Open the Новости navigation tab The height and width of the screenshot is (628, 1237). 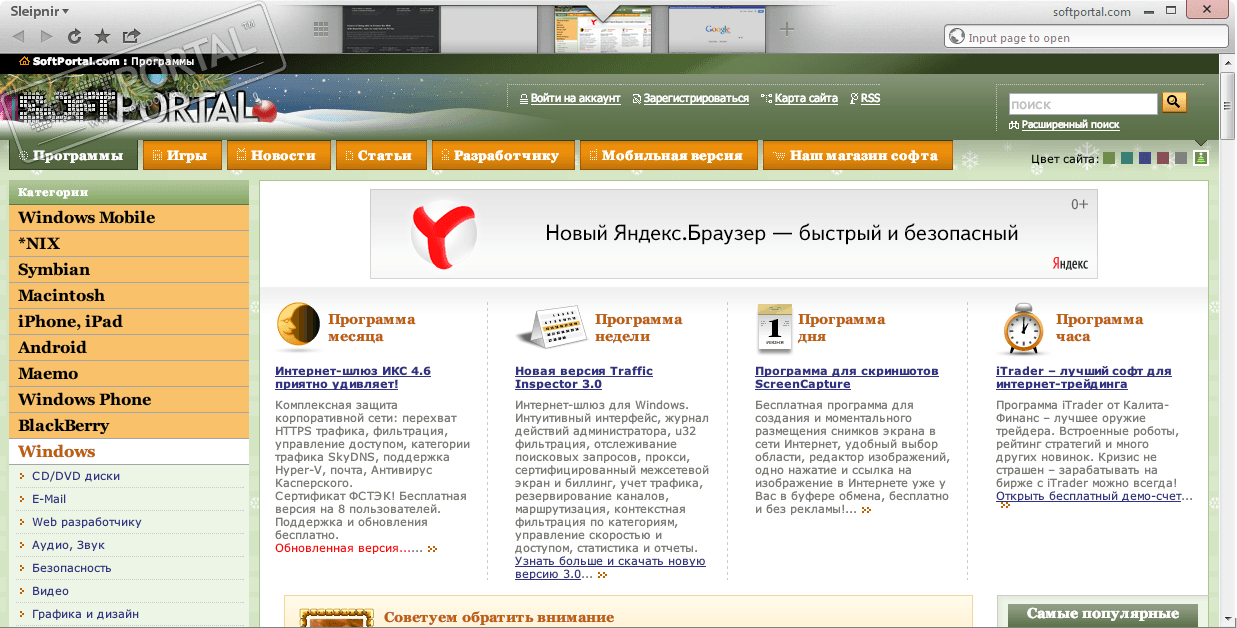[x=278, y=155]
